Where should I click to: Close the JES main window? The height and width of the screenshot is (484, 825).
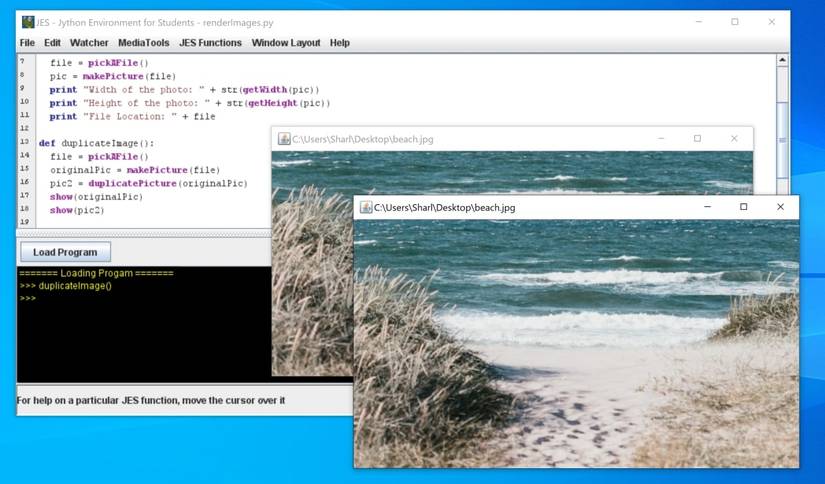click(771, 22)
